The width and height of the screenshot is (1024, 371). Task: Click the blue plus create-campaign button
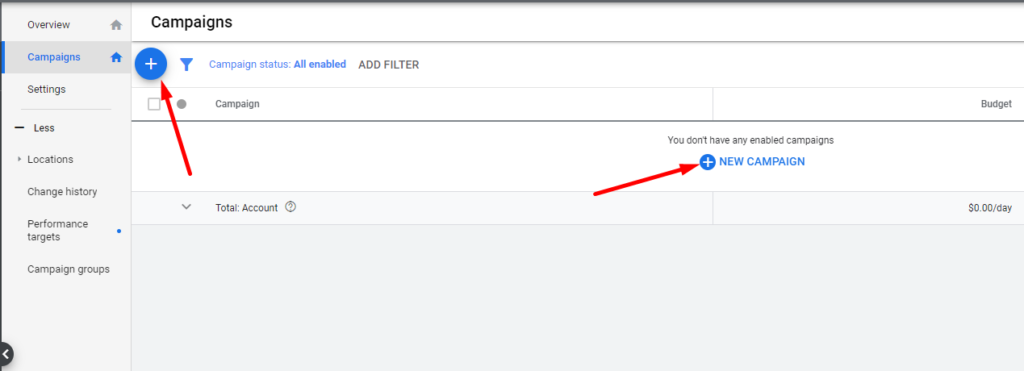tap(151, 64)
